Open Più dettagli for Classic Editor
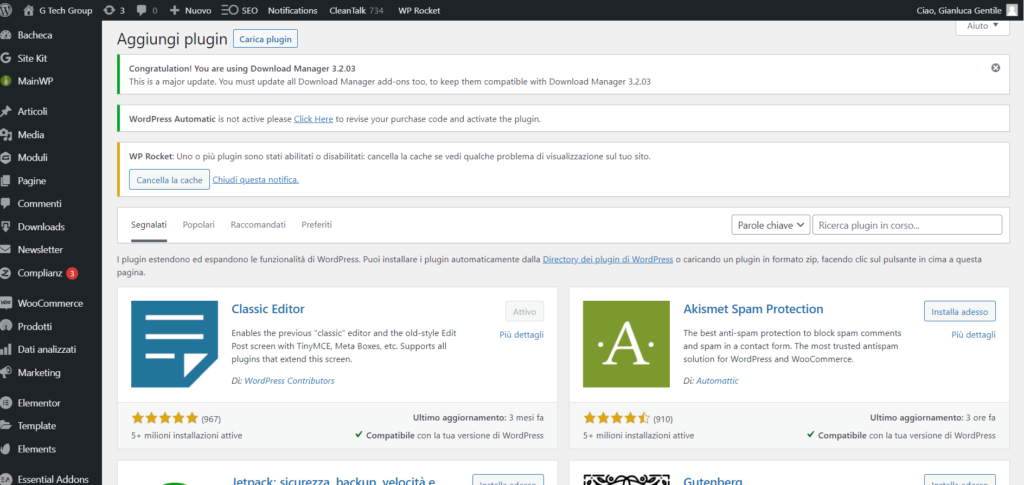The height and width of the screenshot is (485, 1024). point(521,335)
